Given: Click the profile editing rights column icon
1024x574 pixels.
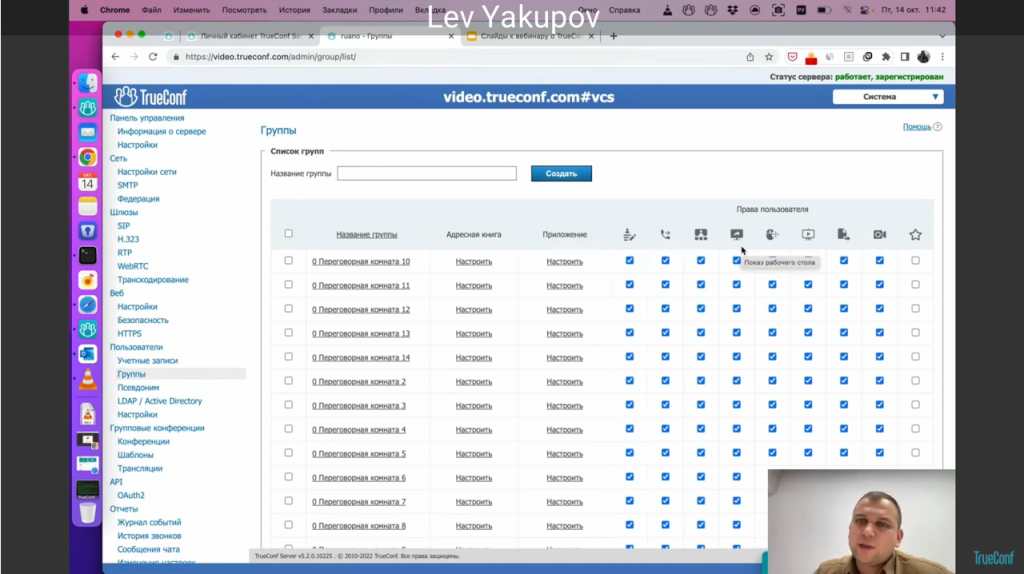Looking at the screenshot, I should point(630,234).
